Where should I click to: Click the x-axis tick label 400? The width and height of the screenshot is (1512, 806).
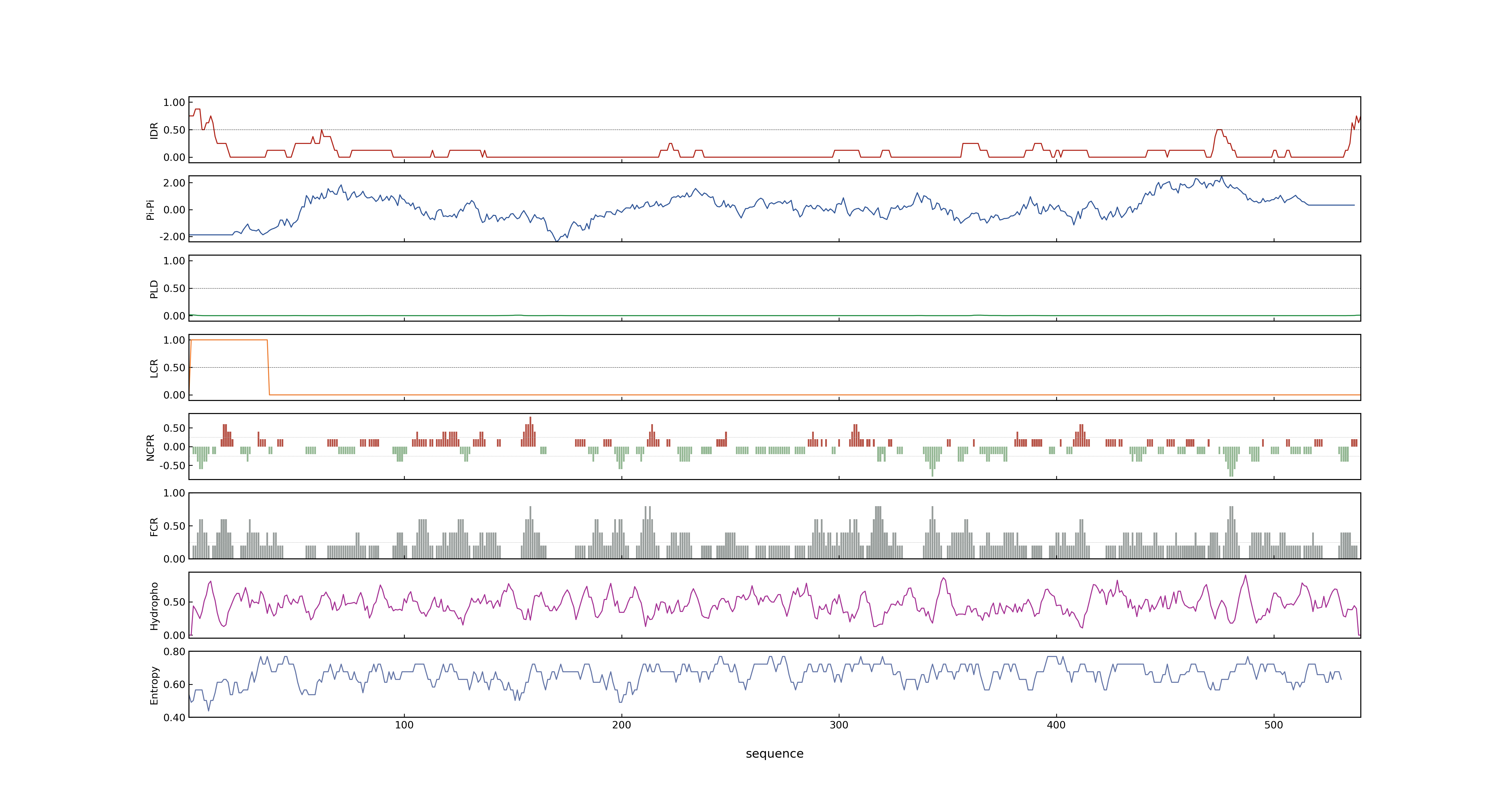point(1056,725)
